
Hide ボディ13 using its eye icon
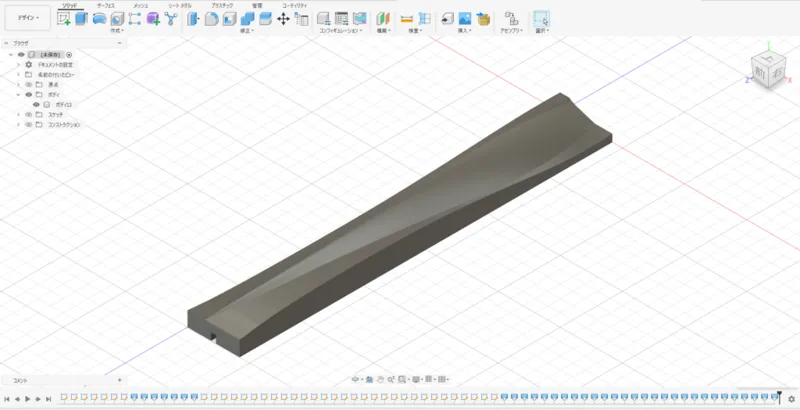pos(36,105)
